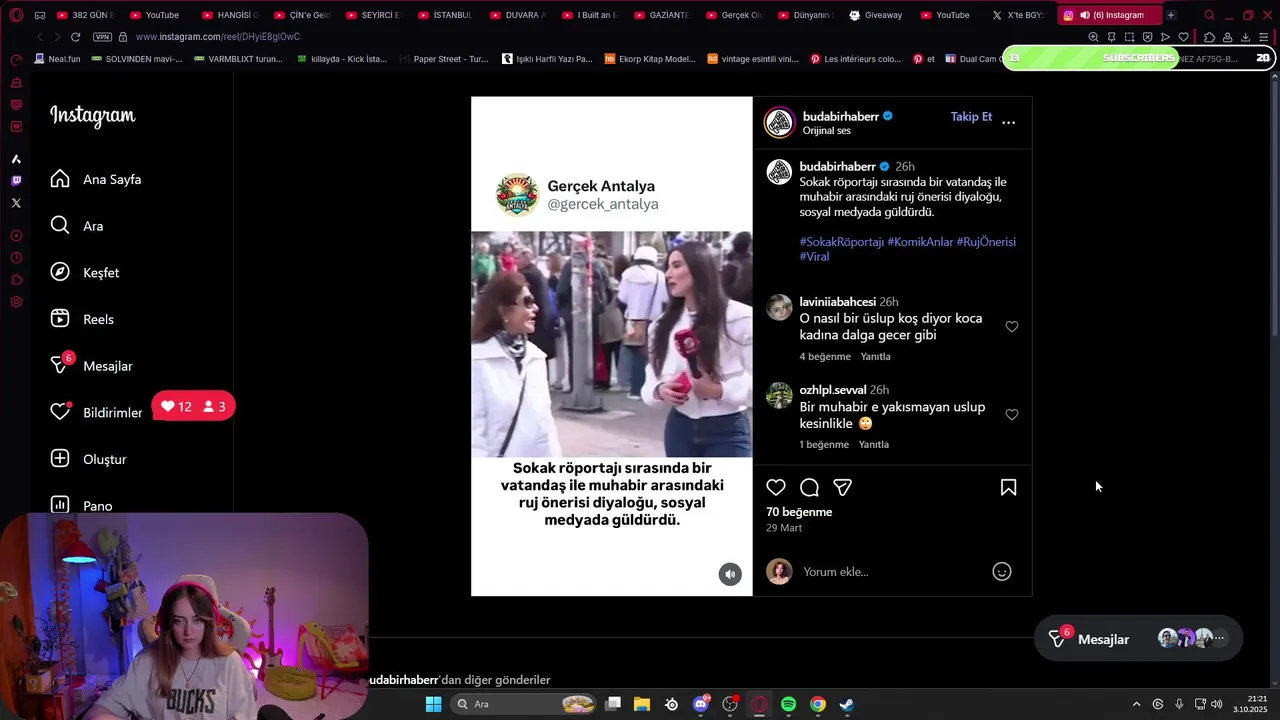Toggle the VPN badge in address bar
Screen dimensions: 1280x720
coord(102,37)
